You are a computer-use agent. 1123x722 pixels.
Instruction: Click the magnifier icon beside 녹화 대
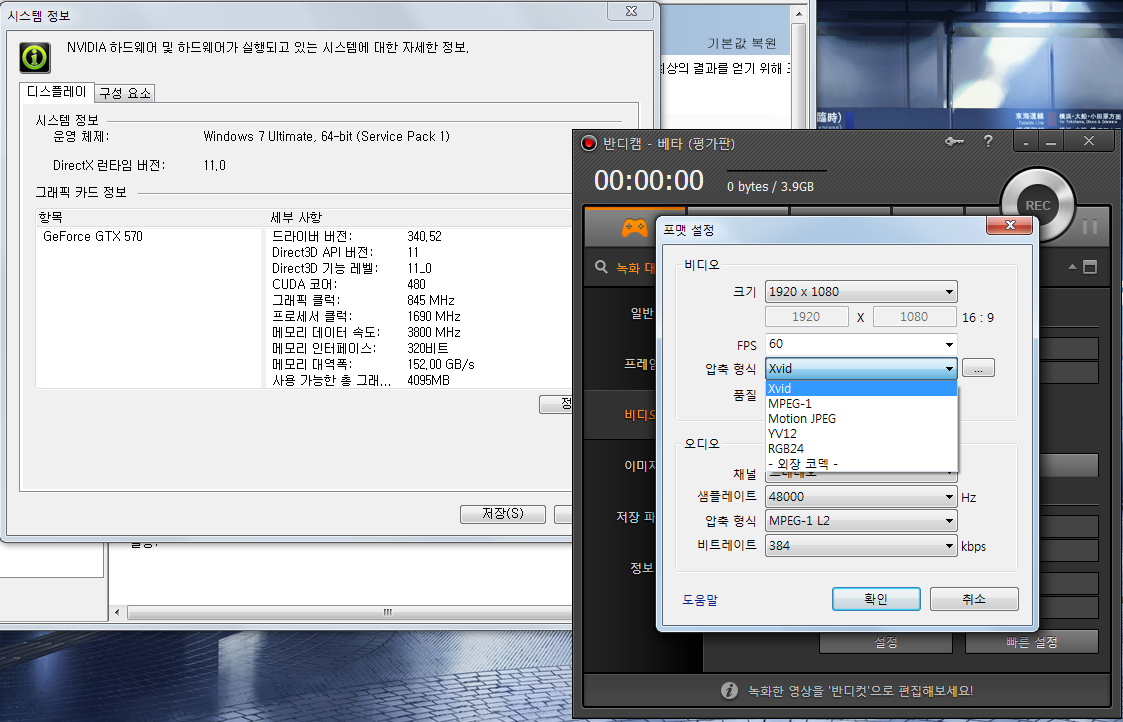601,267
